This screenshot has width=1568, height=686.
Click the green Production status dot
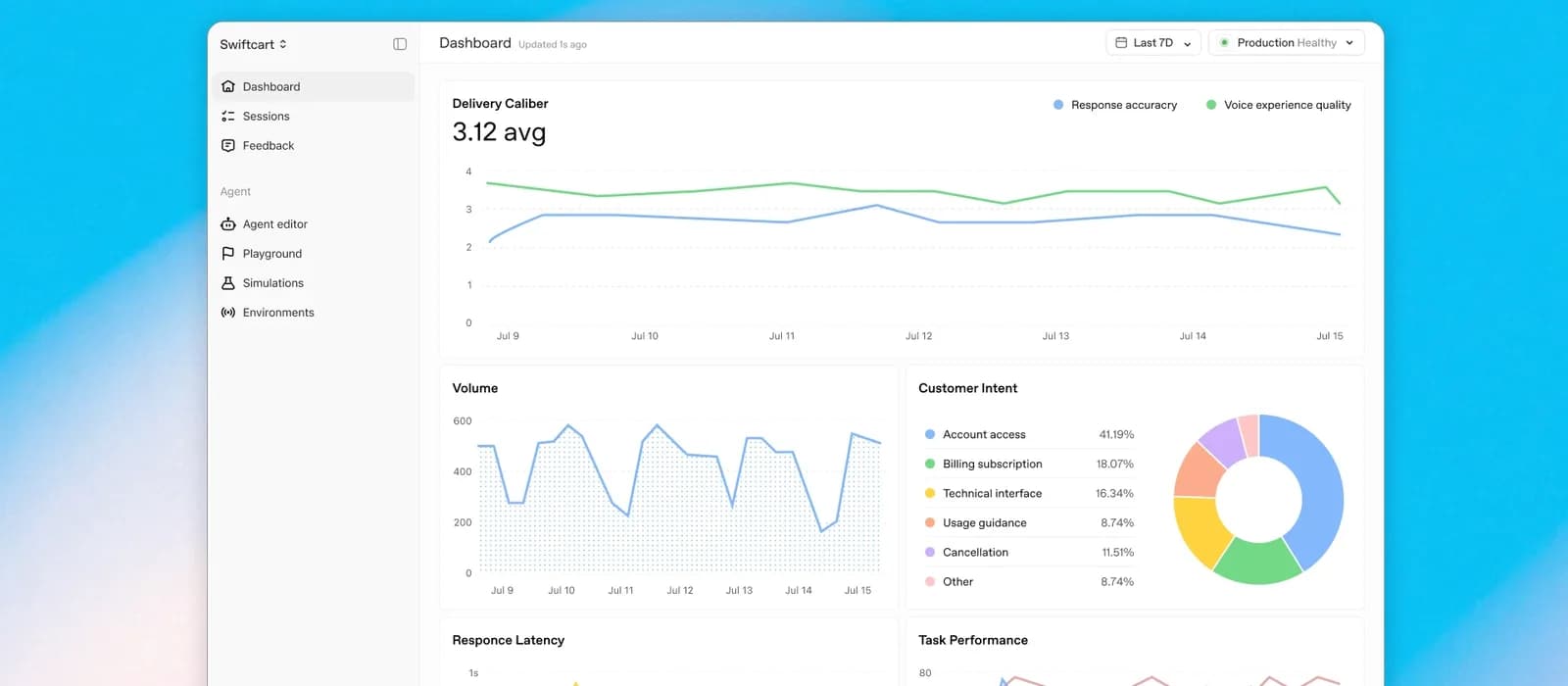(x=1224, y=42)
